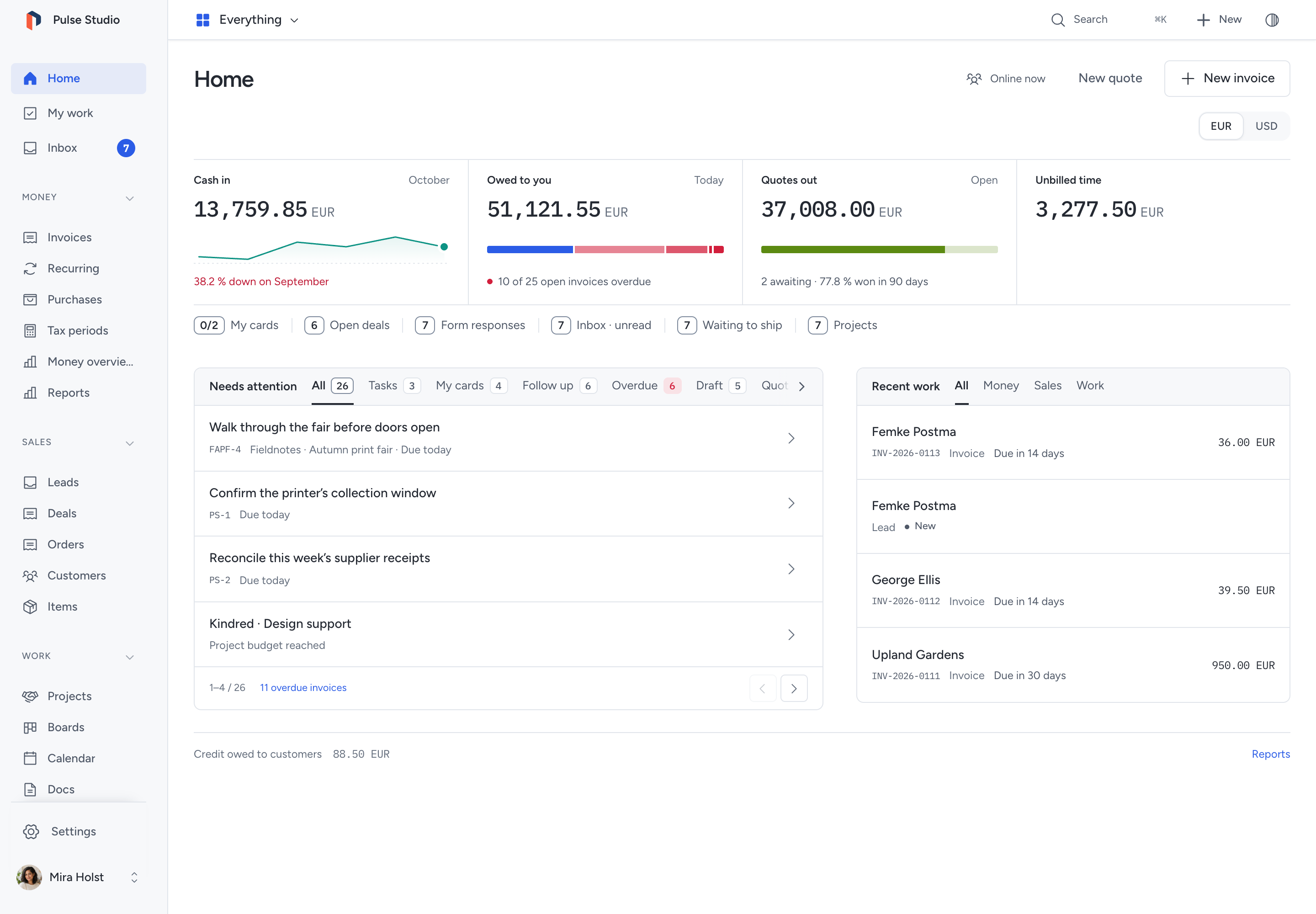The width and height of the screenshot is (1316, 914).
Task: Open the Home item in sidebar
Action: point(79,79)
